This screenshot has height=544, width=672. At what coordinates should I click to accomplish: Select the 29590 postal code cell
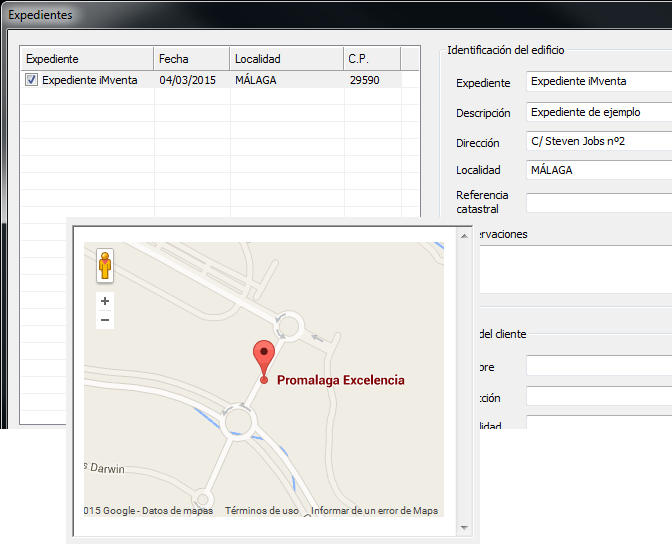click(x=364, y=80)
